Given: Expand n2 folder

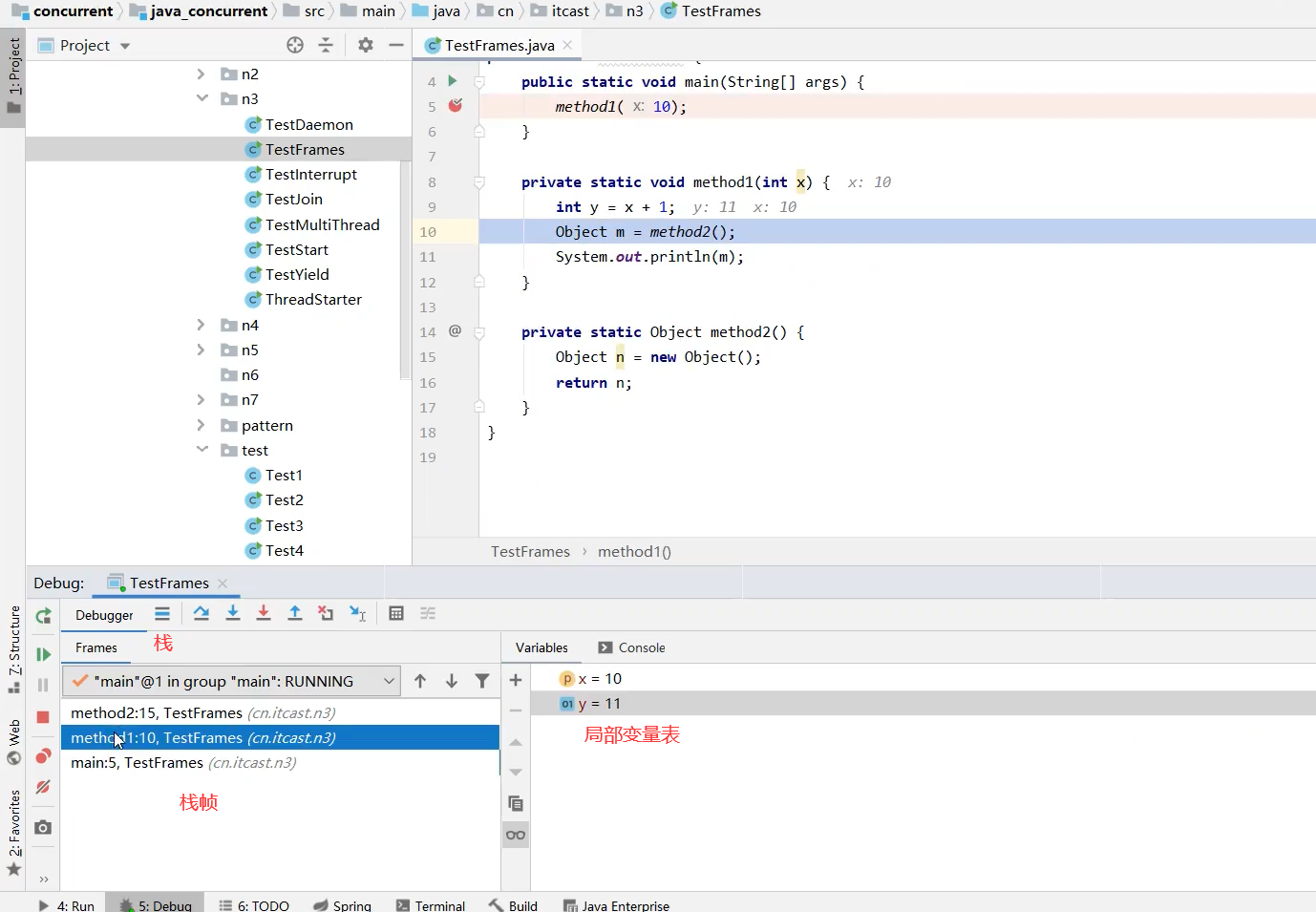Looking at the screenshot, I should pos(201,74).
